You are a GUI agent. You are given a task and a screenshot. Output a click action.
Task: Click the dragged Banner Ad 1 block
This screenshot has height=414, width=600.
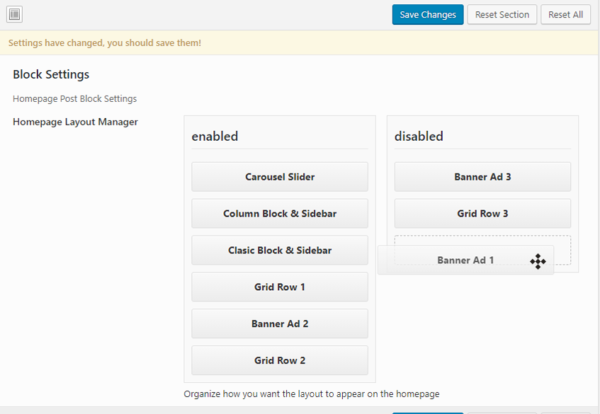coord(466,260)
